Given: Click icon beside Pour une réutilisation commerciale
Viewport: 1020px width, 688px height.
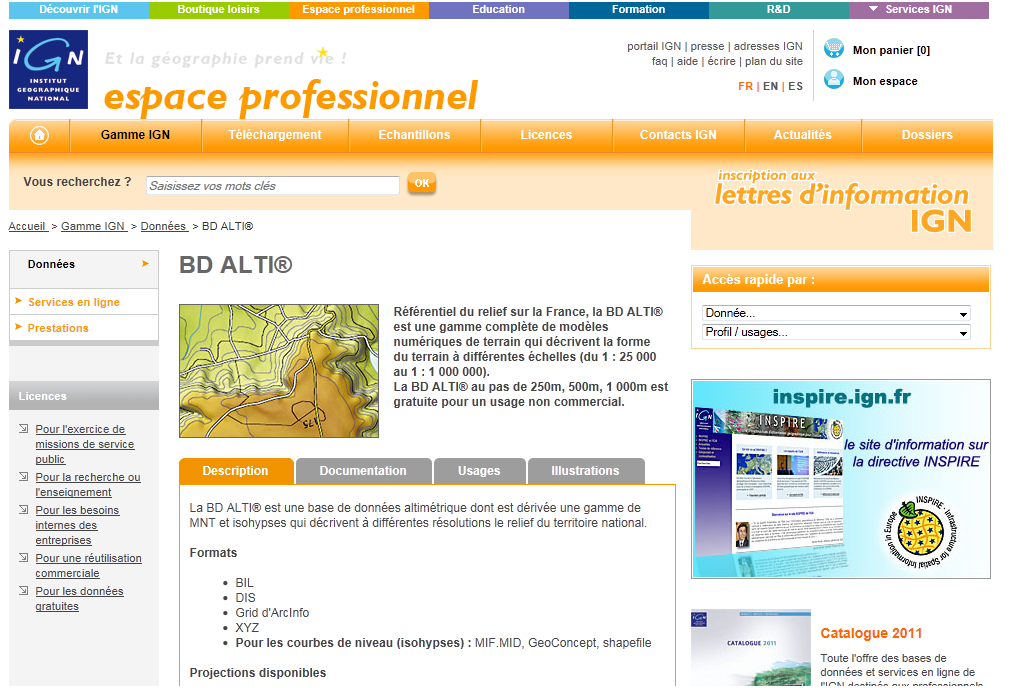Looking at the screenshot, I should click(x=24, y=557).
